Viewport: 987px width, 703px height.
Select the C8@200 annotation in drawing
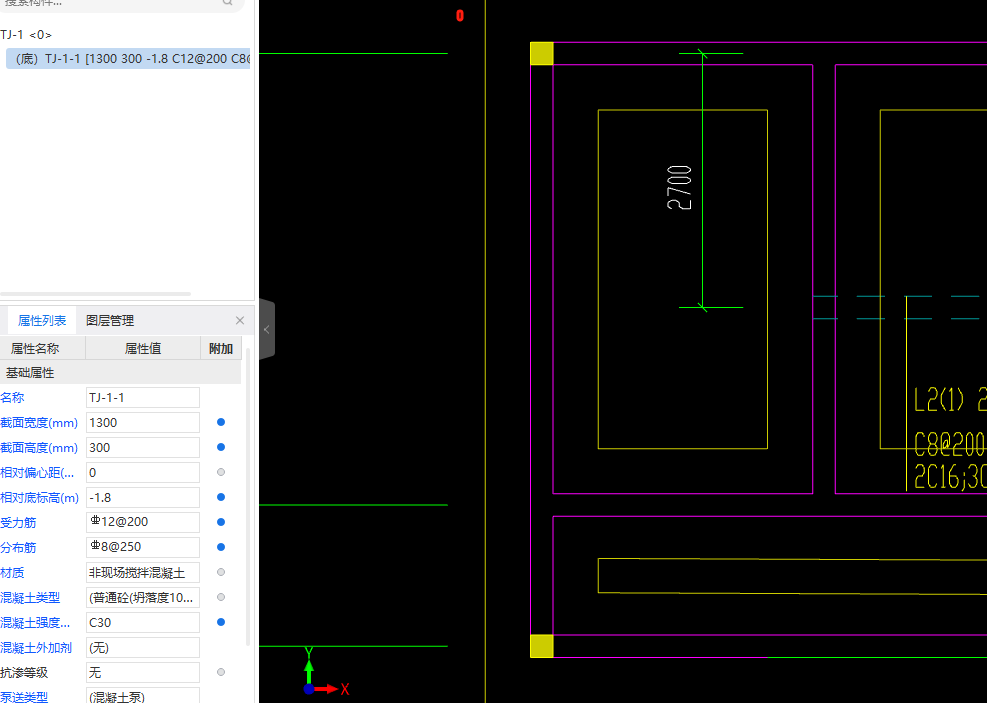(950, 446)
